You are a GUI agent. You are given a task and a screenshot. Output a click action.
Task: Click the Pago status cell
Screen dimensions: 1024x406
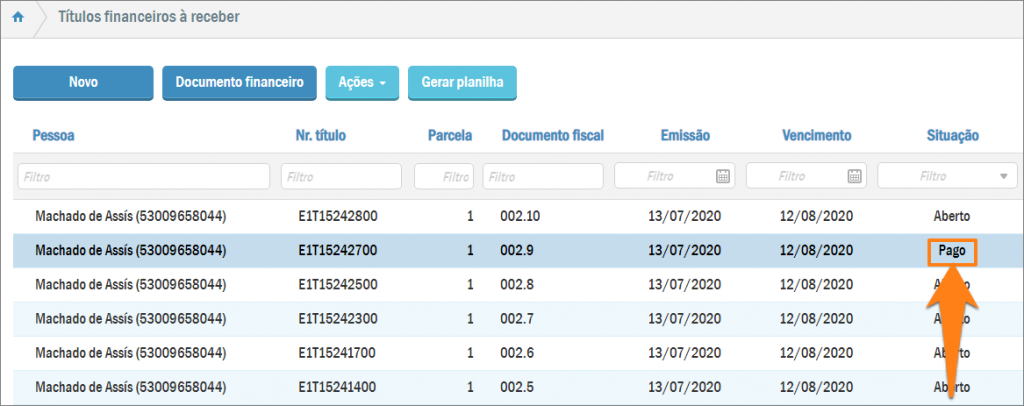[x=951, y=250]
